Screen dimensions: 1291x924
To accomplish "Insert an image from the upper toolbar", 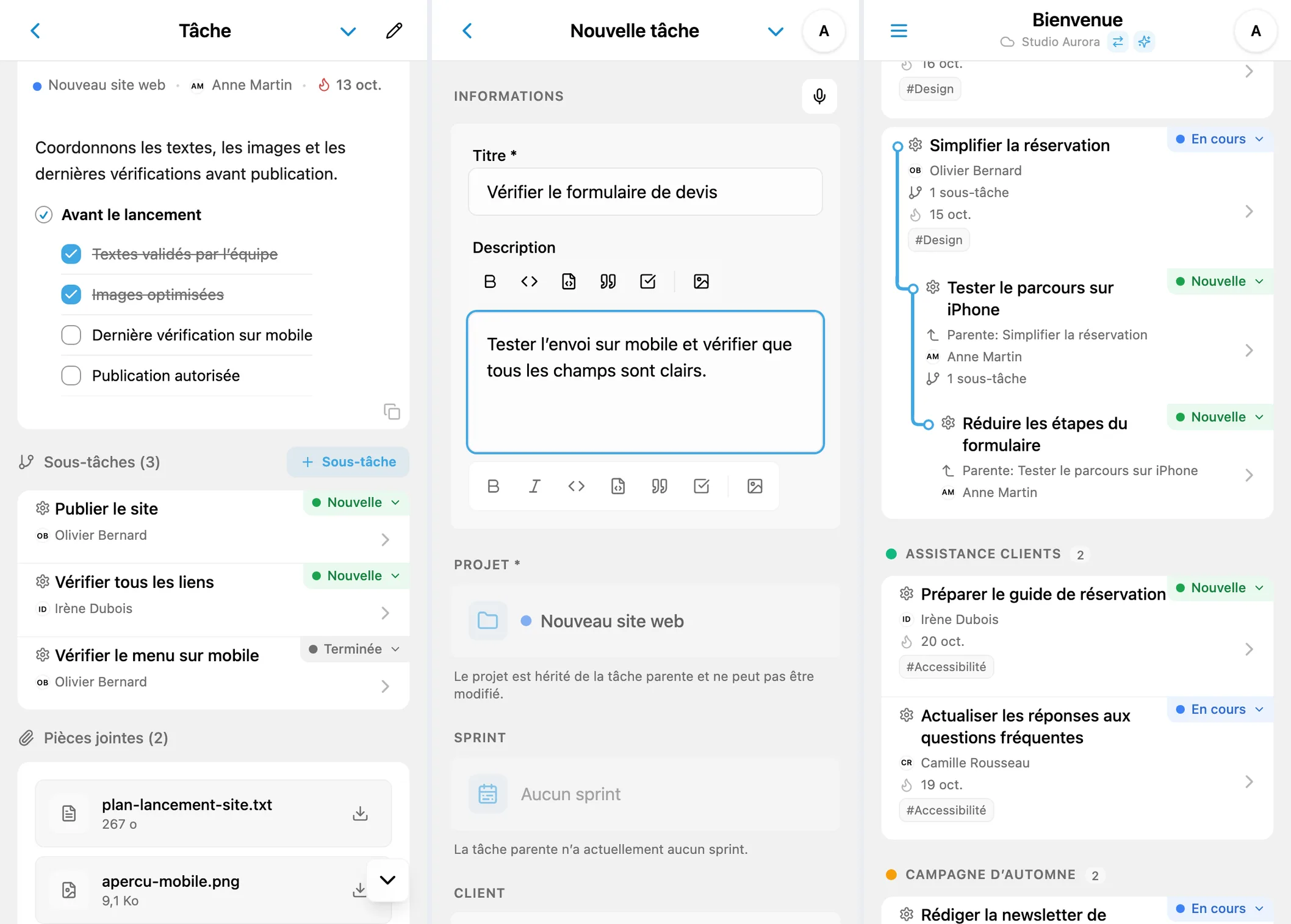I will point(701,281).
